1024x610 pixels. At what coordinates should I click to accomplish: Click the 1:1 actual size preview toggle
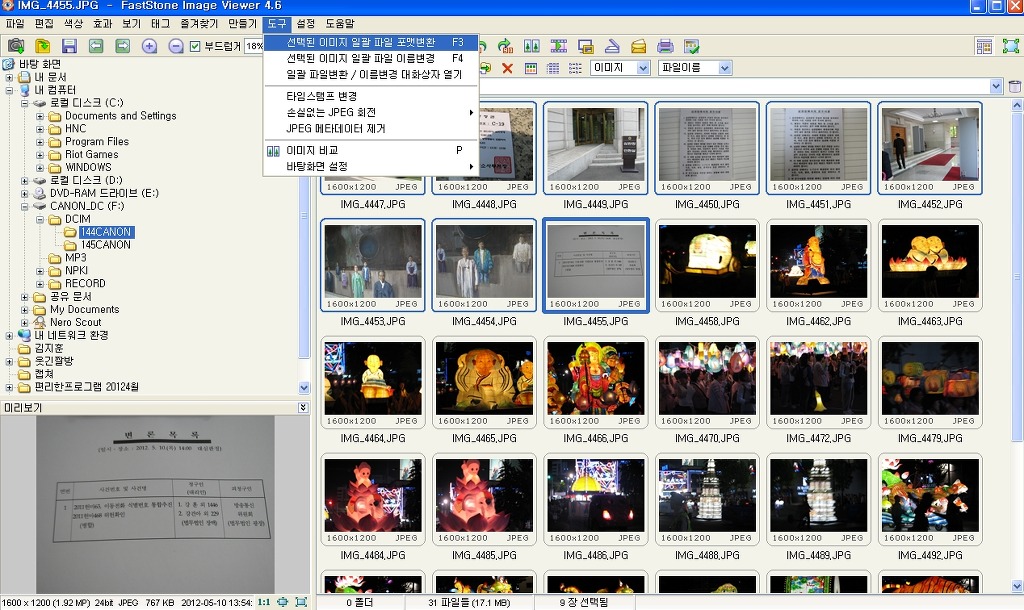(x=264, y=602)
